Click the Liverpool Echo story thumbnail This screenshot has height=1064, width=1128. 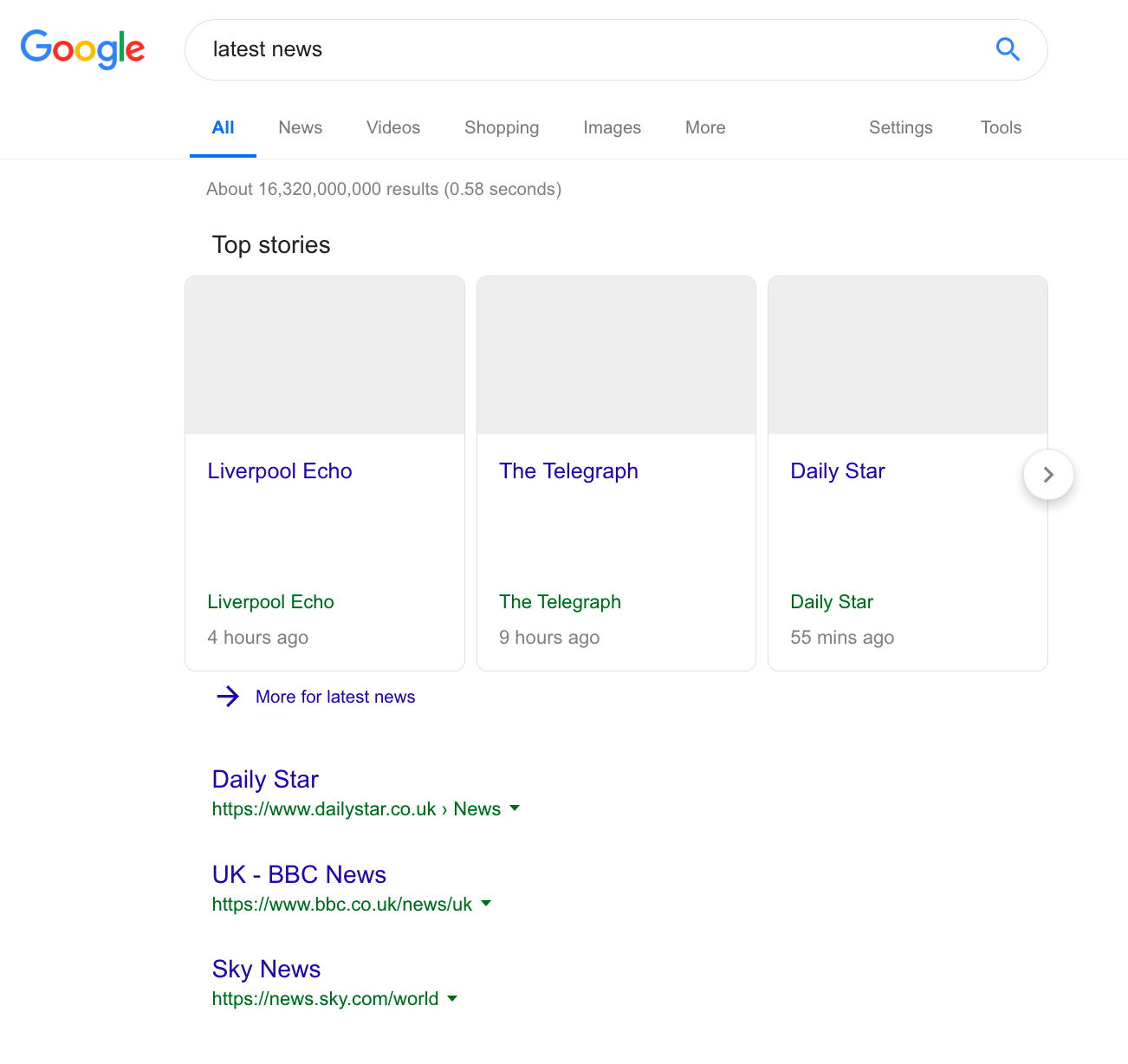325,355
